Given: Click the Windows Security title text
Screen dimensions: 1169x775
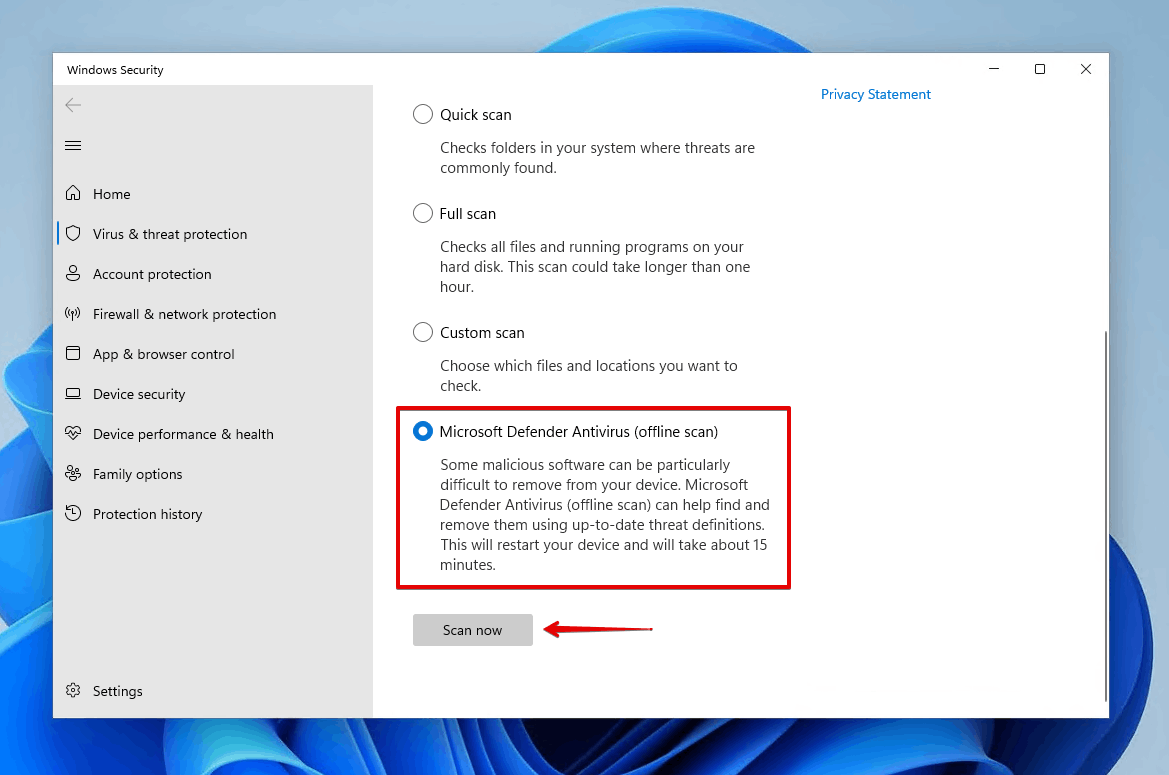Looking at the screenshot, I should click(115, 69).
